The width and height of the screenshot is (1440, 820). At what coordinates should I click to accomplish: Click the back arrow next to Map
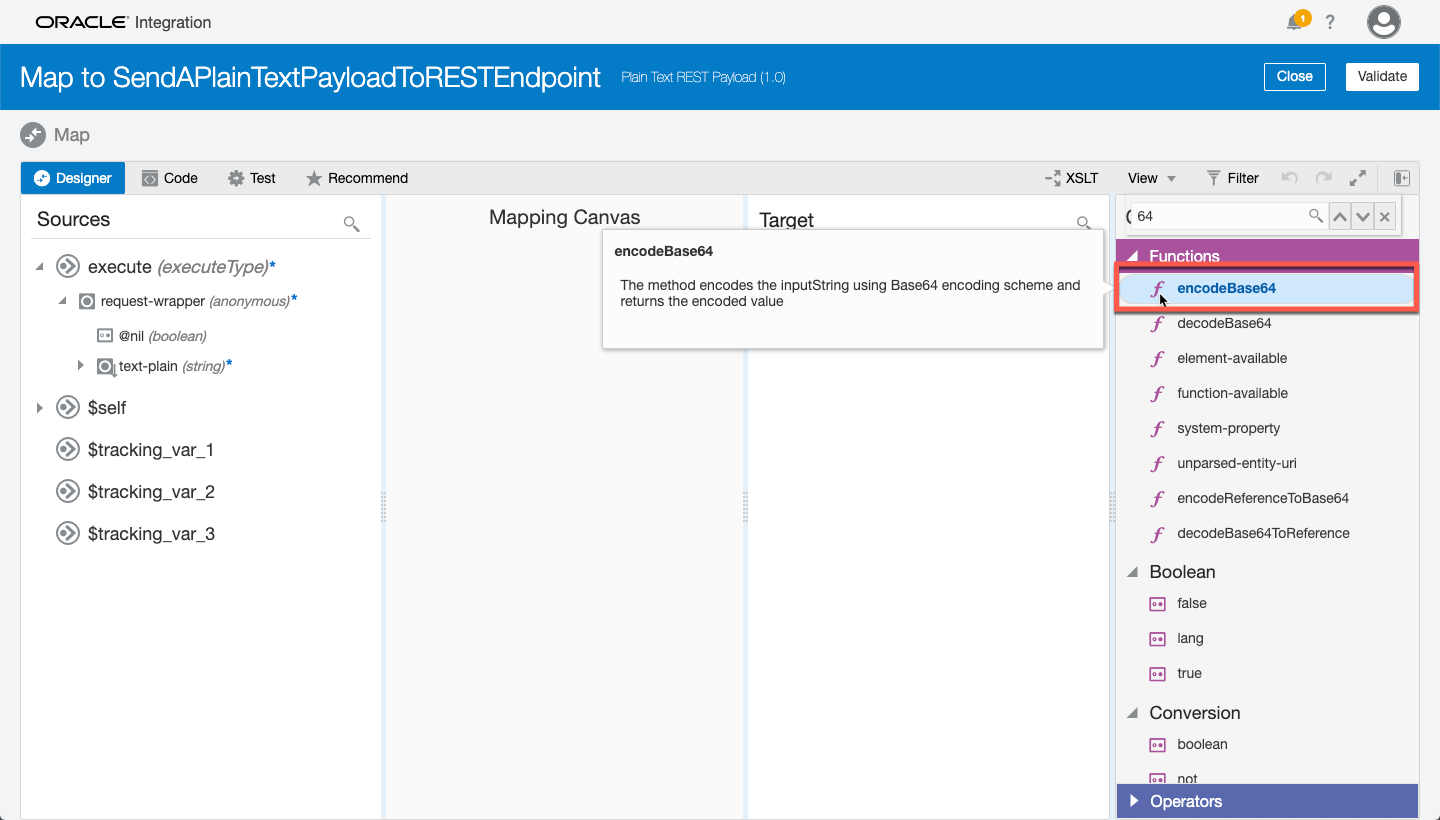tap(33, 135)
